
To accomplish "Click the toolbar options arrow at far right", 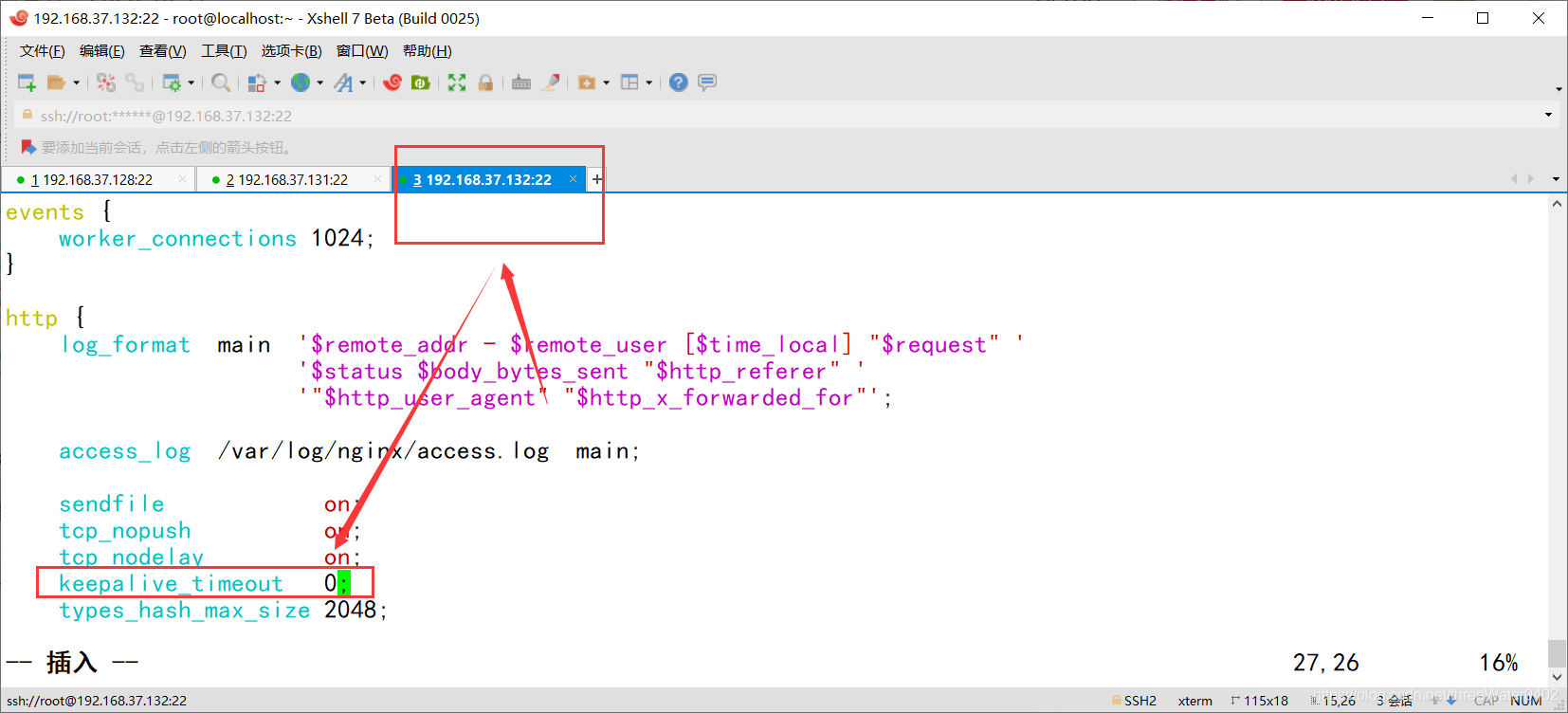I will pyautogui.click(x=1559, y=89).
